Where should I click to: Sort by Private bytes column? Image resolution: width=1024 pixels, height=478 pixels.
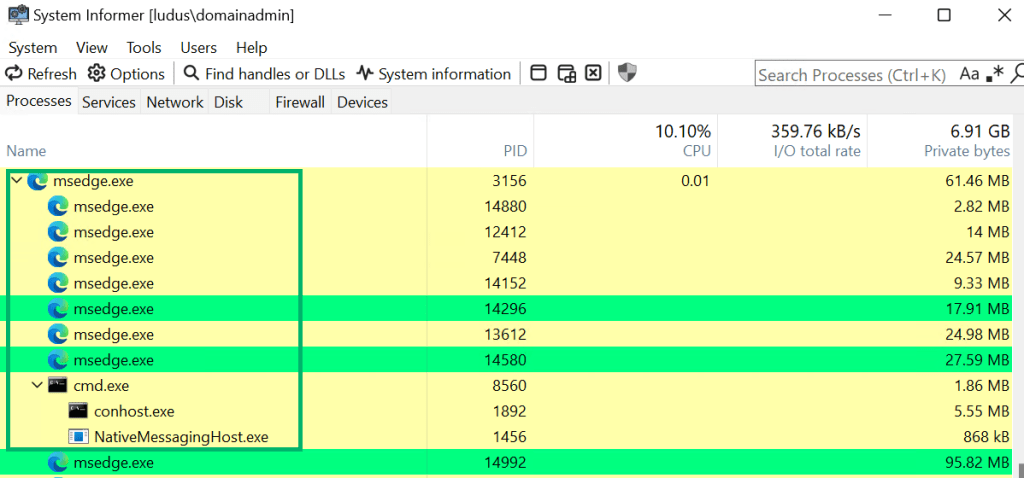[942, 141]
